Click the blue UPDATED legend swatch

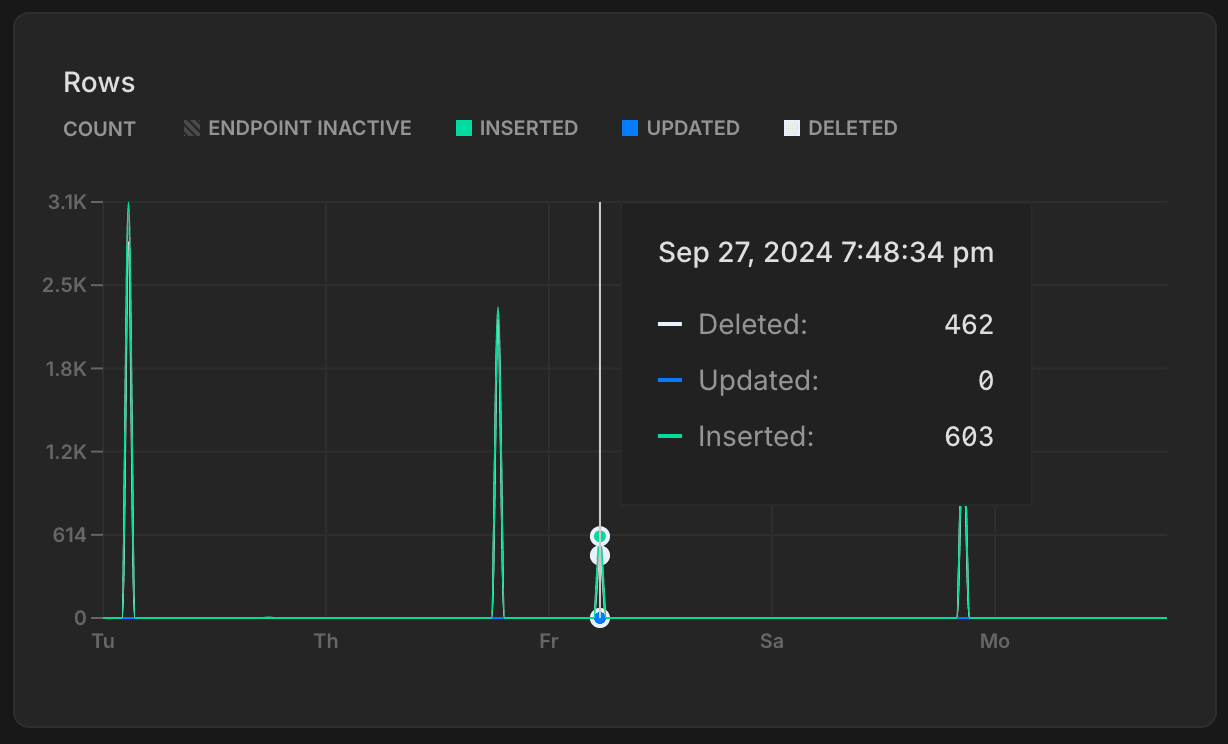click(x=630, y=128)
